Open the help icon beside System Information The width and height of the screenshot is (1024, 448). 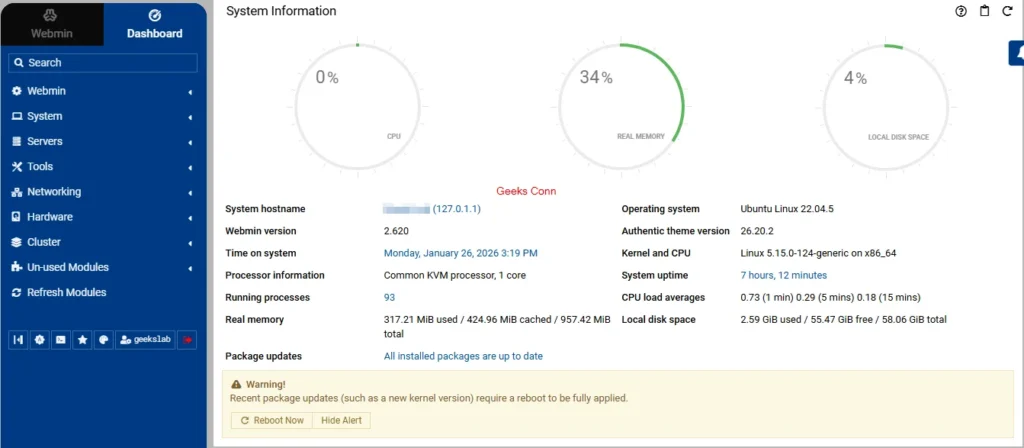[x=961, y=11]
